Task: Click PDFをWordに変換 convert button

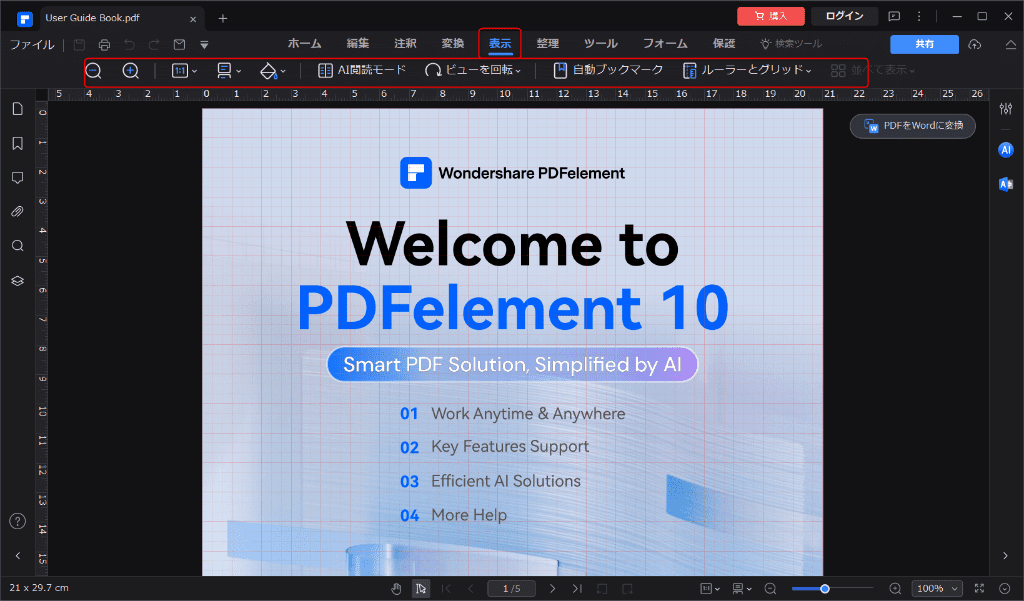Action: 912,125
